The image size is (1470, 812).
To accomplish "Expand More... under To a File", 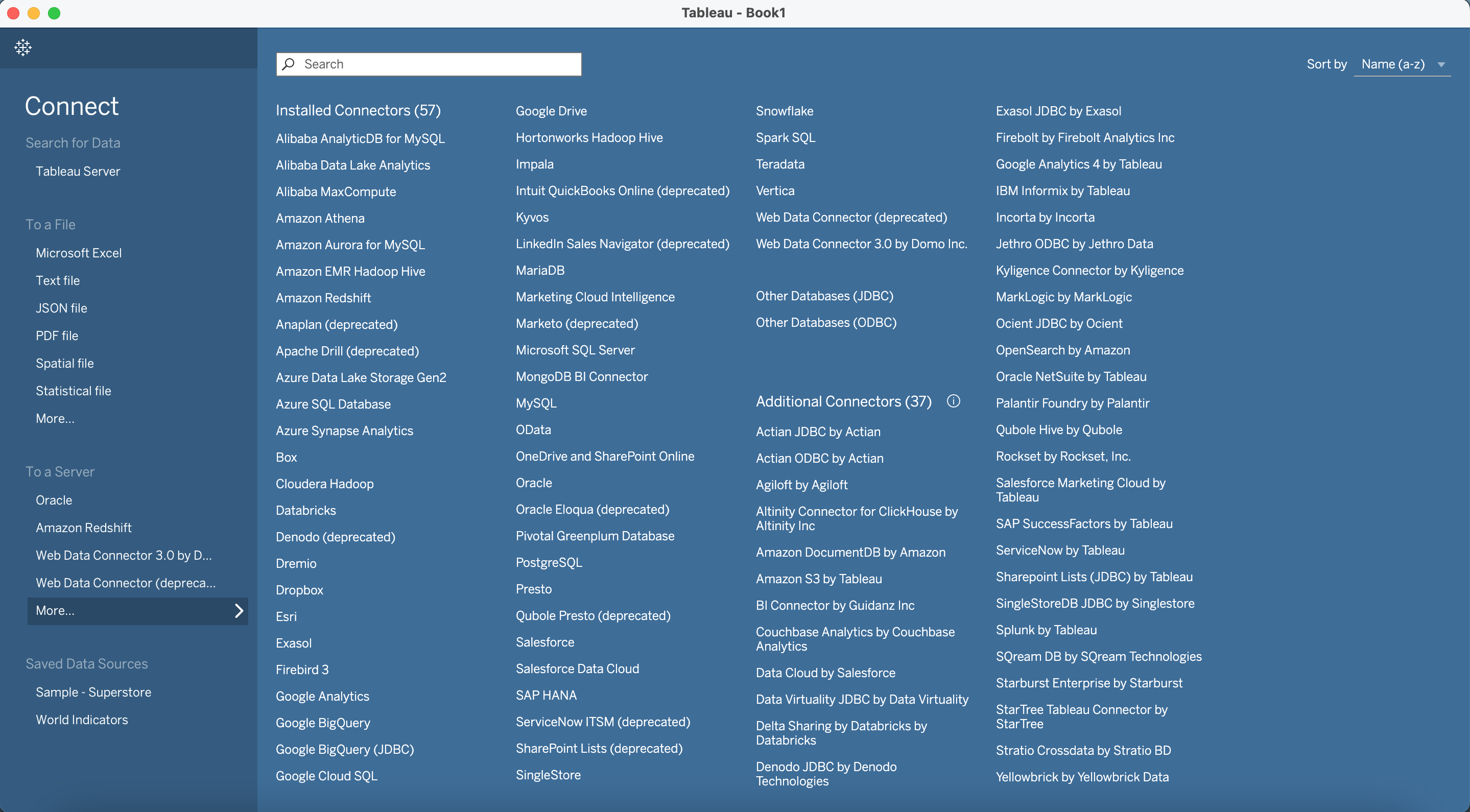I will point(55,418).
